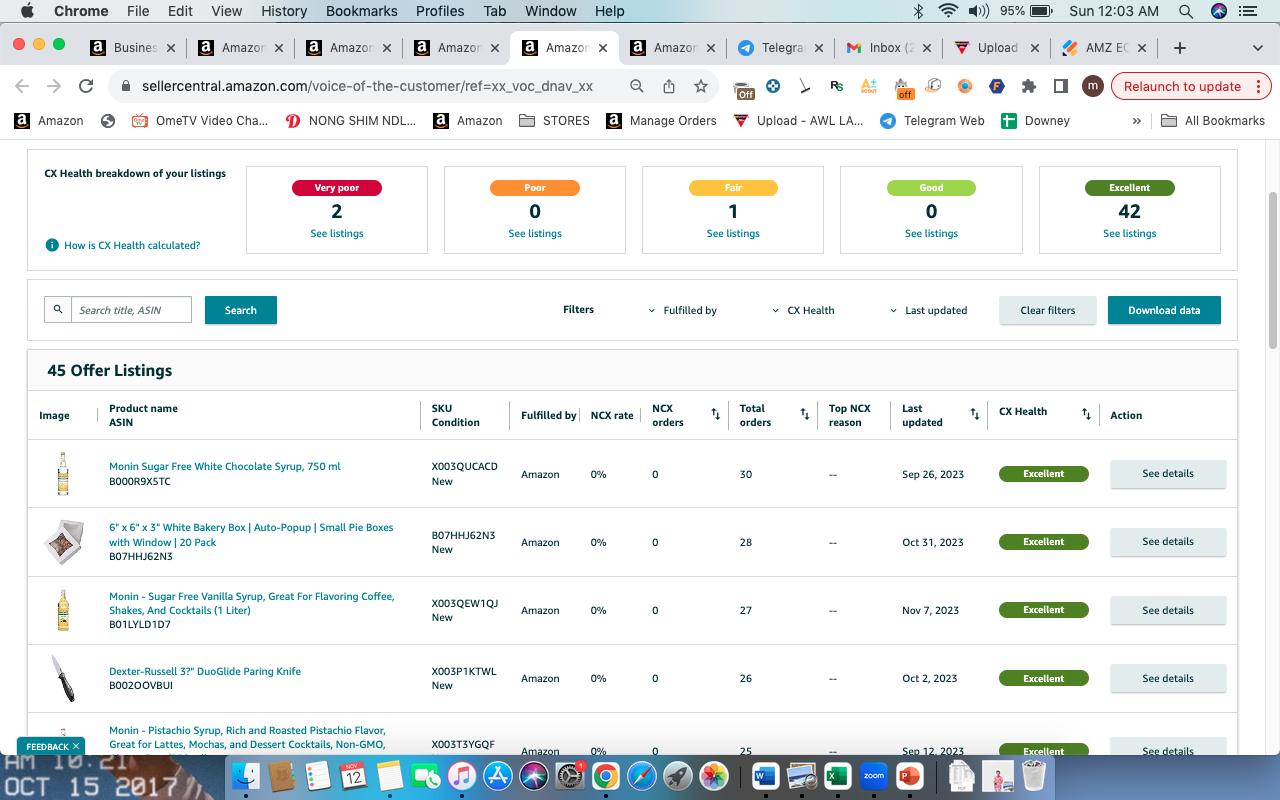Open Safari from the Dock
The width and height of the screenshot is (1280, 800).
(641, 775)
